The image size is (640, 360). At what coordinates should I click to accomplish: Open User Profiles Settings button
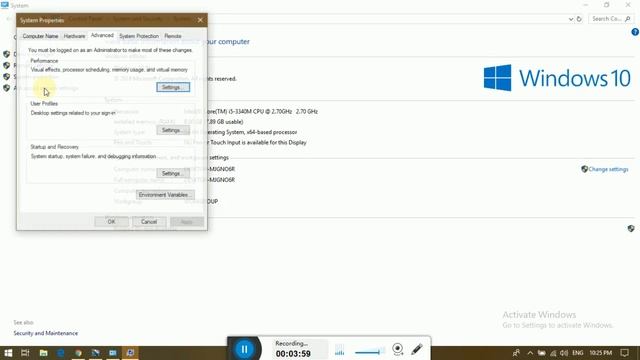[x=173, y=130]
